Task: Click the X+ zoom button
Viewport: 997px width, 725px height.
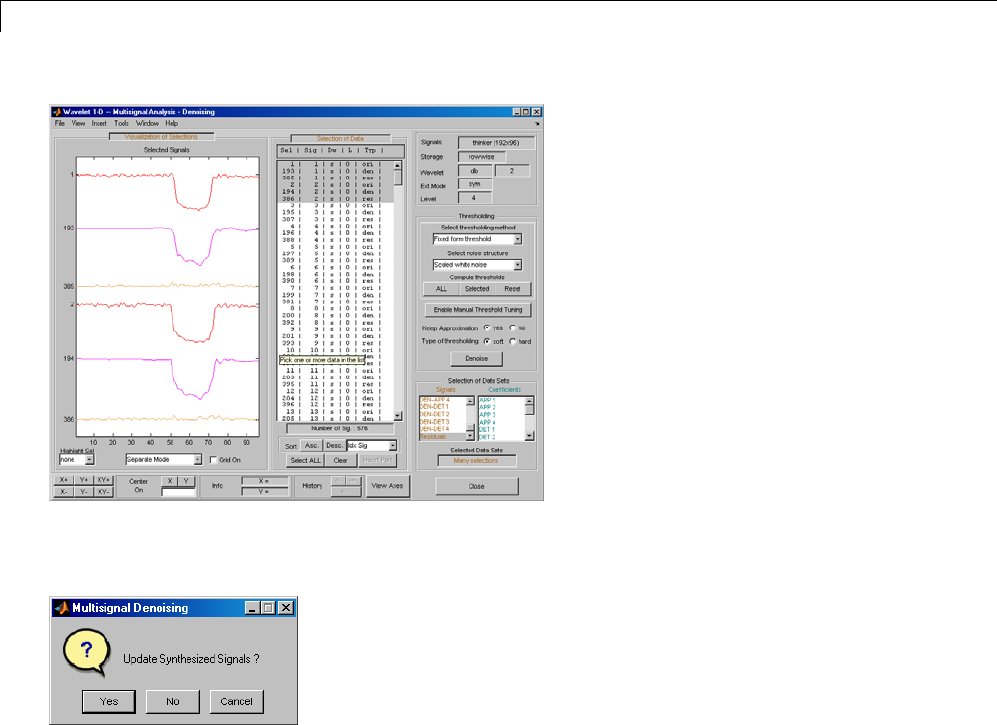Action: pyautogui.click(x=63, y=480)
